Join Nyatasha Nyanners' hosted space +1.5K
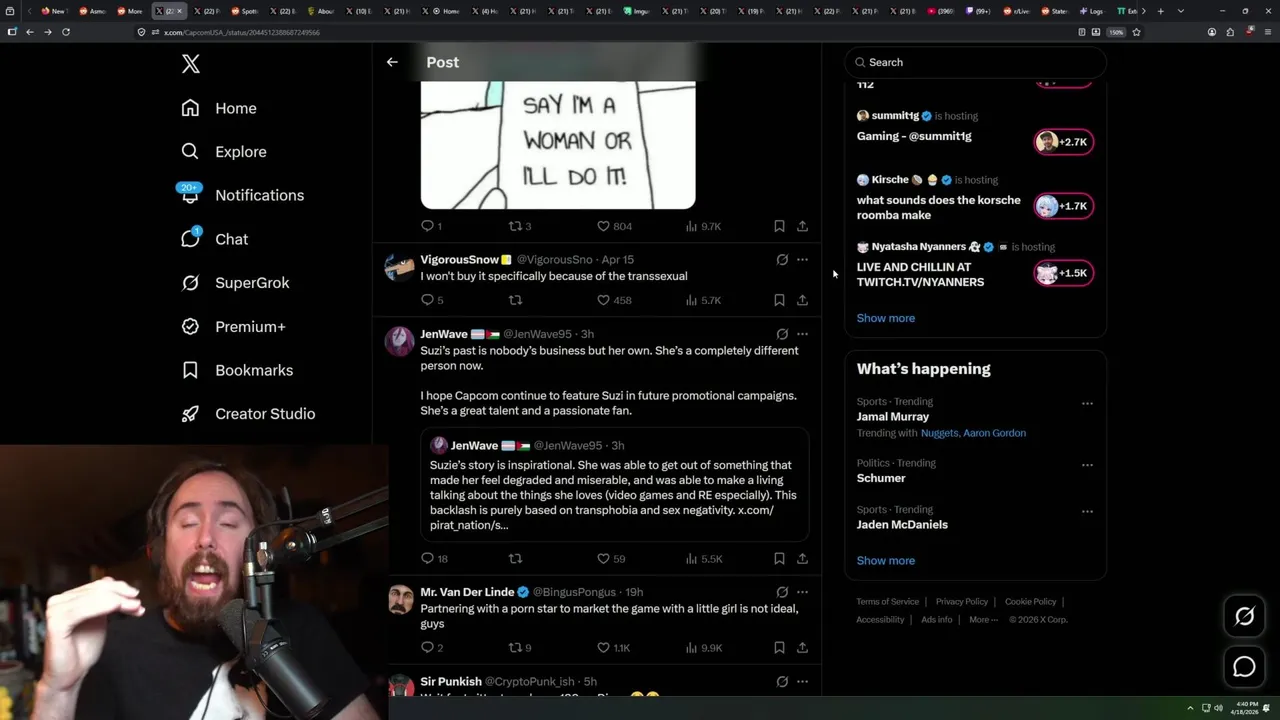1280x720 pixels. [1063, 273]
